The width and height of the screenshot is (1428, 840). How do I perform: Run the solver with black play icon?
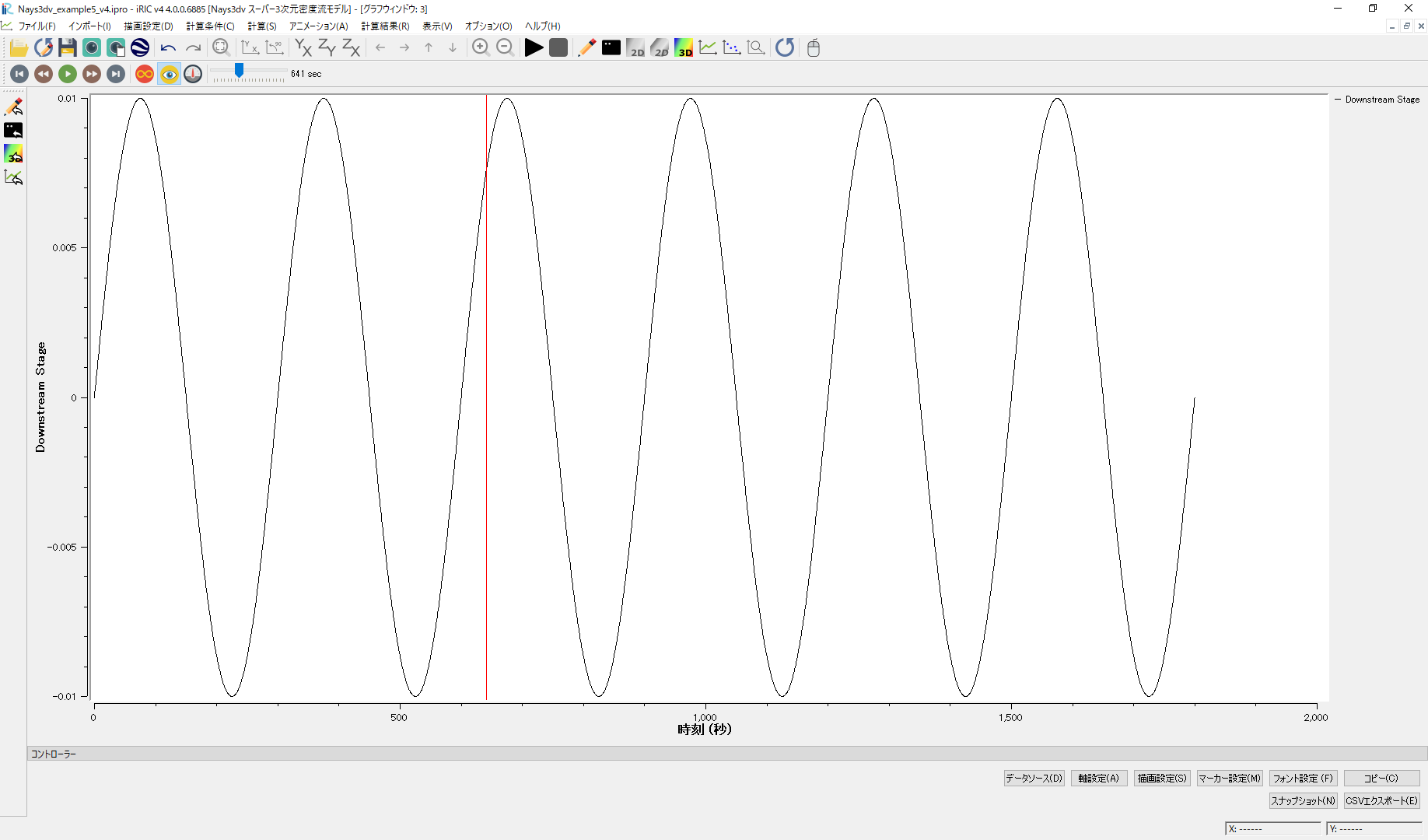coord(534,48)
